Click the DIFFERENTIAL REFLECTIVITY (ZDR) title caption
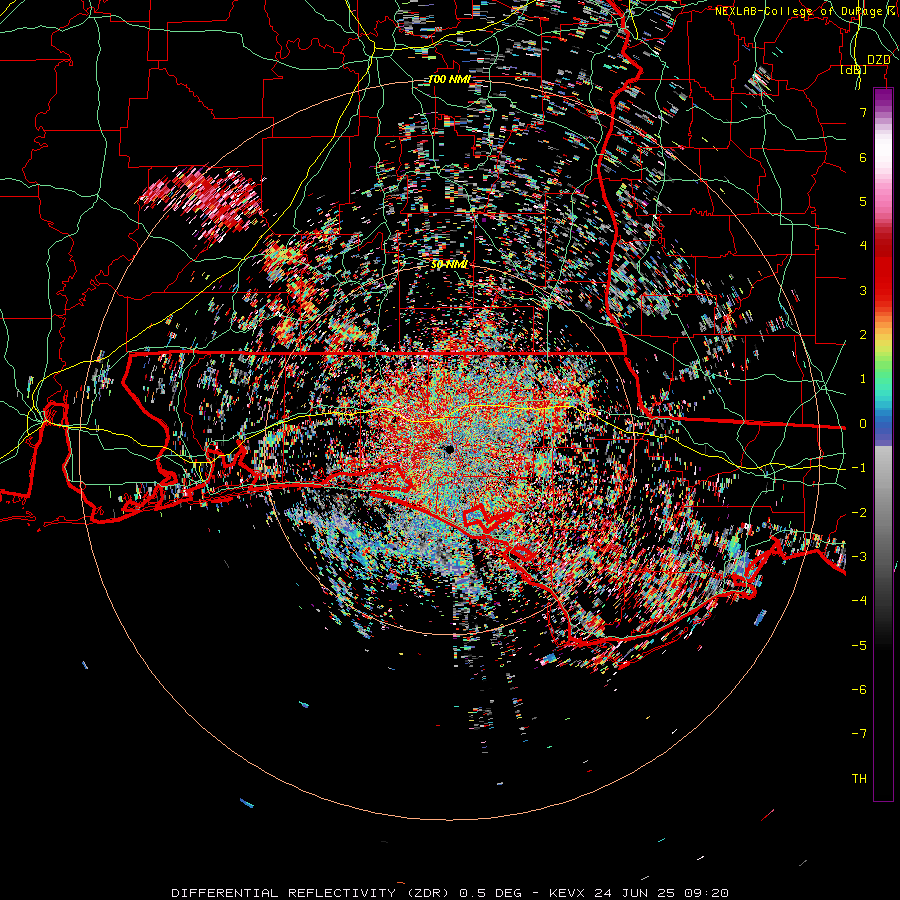900x900 pixels. 450,893
